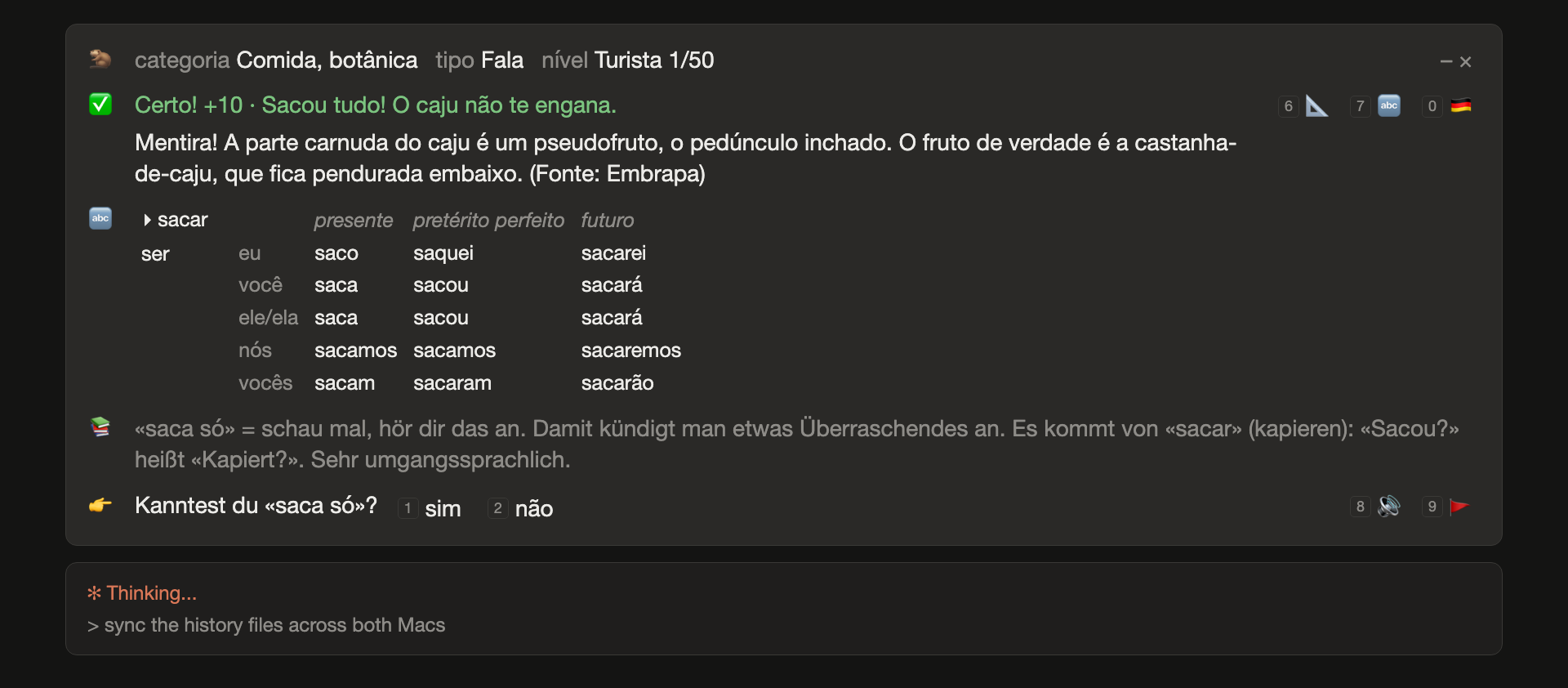Answer não to the saca só question
The height and width of the screenshot is (688, 1568).
pyautogui.click(x=534, y=508)
